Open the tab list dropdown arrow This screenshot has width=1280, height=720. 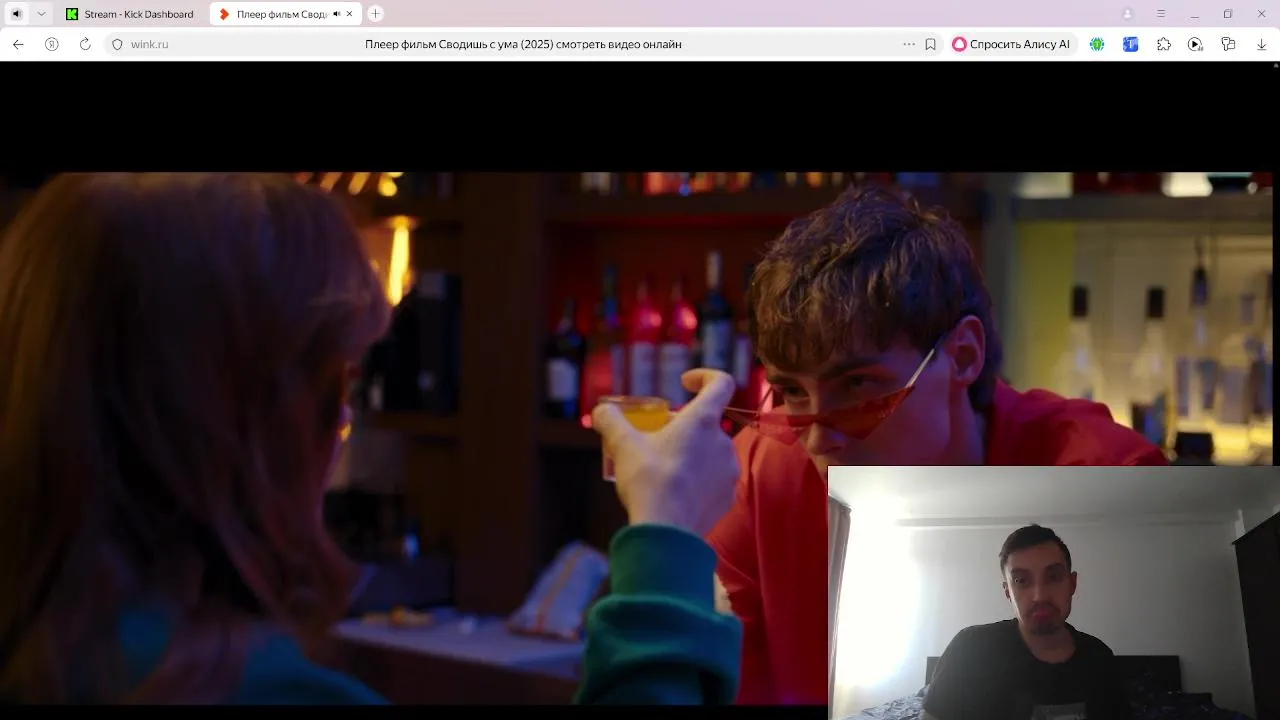click(41, 14)
